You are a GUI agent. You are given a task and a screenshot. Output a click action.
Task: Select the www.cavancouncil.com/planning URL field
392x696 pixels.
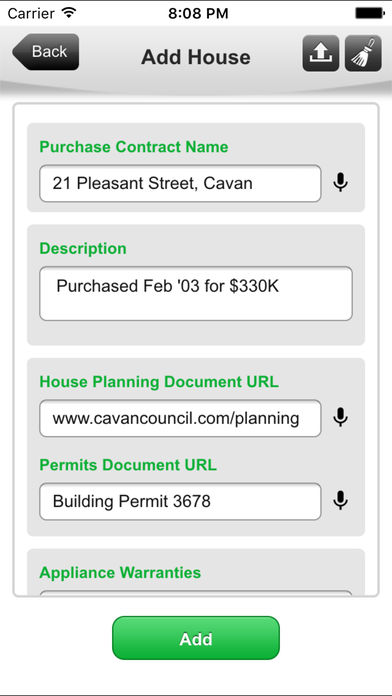[x=180, y=418]
